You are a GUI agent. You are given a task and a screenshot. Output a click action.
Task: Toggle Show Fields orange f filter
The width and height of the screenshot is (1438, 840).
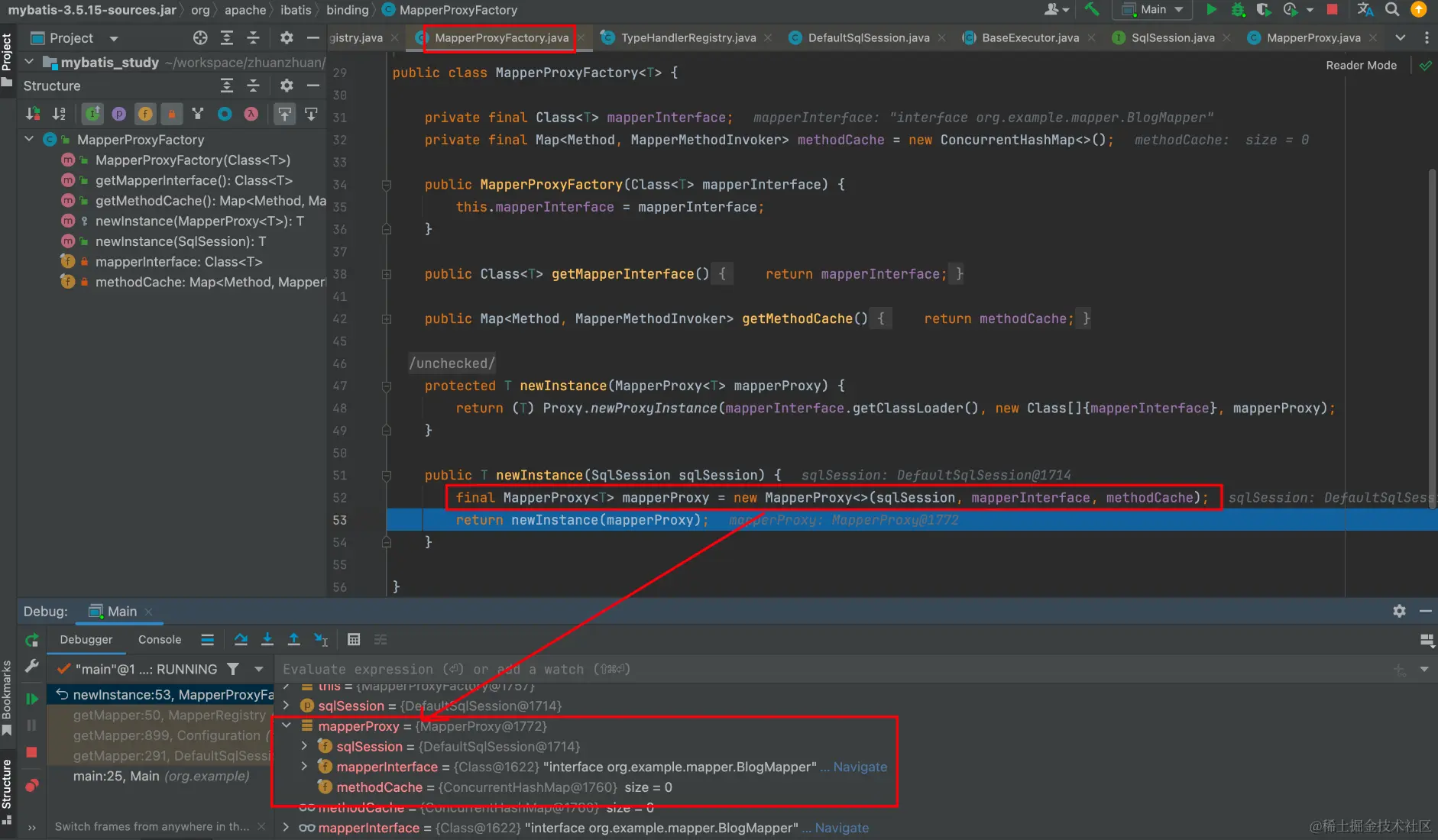pos(145,114)
